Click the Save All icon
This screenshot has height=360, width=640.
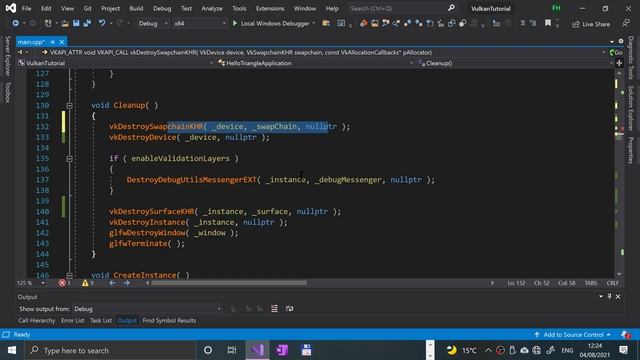pos(87,24)
